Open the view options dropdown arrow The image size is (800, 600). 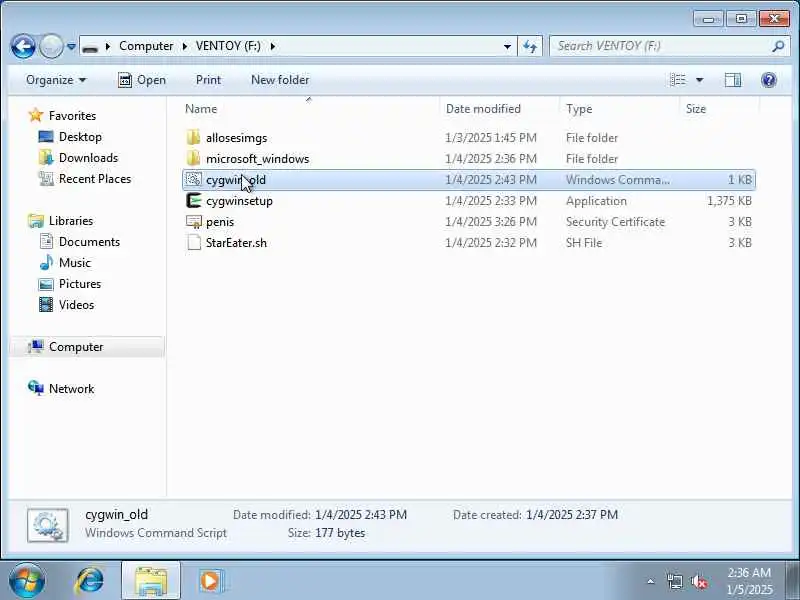(x=699, y=80)
